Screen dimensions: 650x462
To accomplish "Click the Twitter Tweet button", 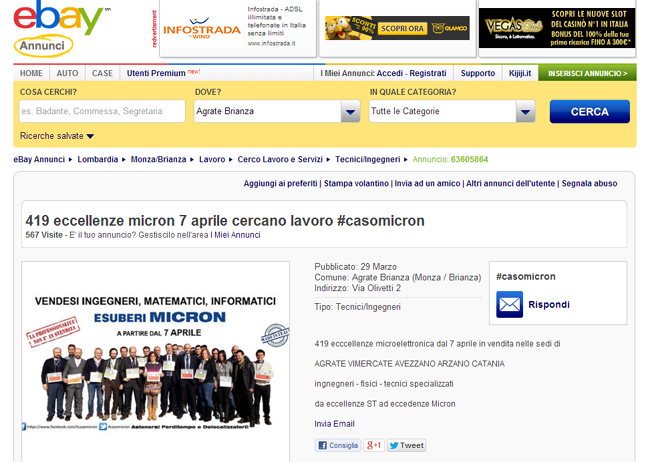I will (406, 445).
